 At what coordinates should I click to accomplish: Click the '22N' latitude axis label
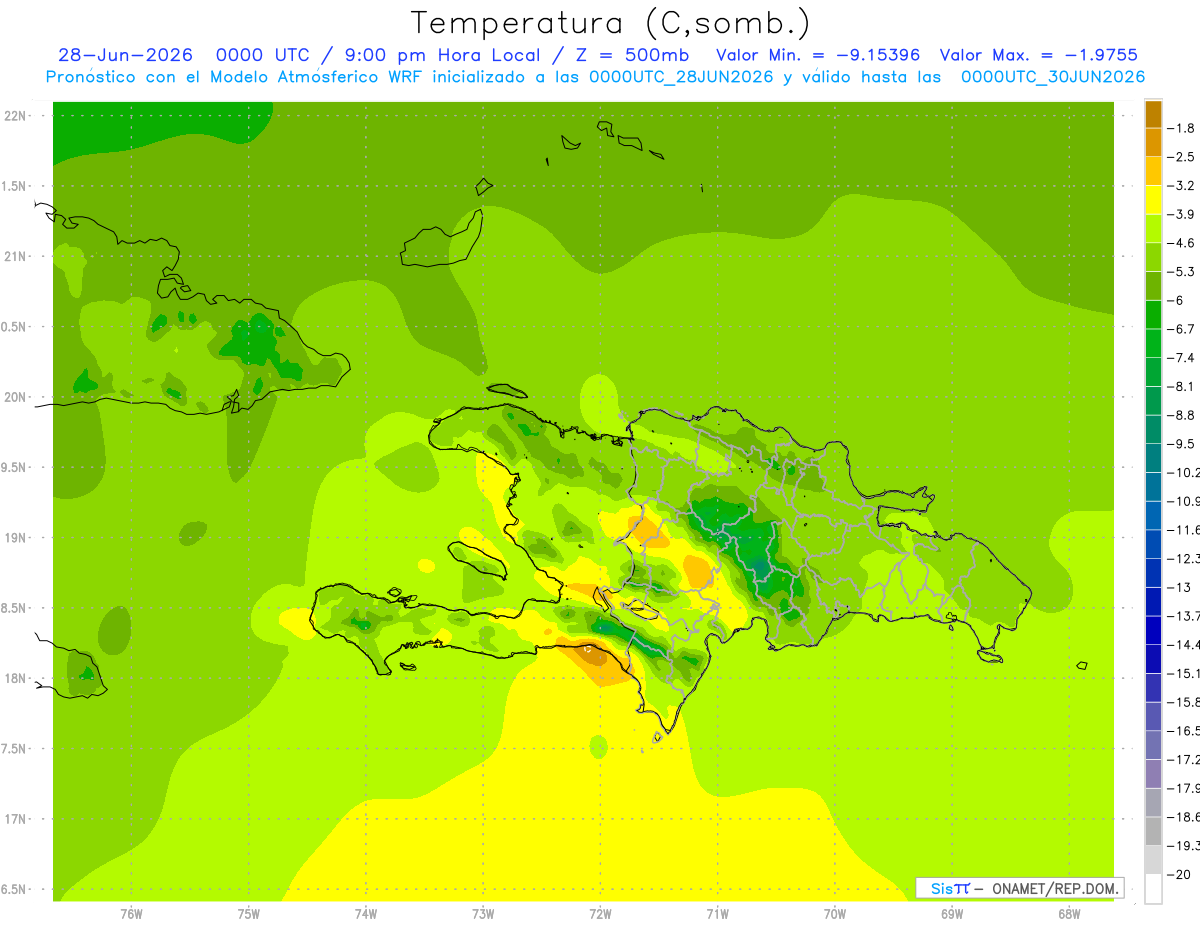15,116
